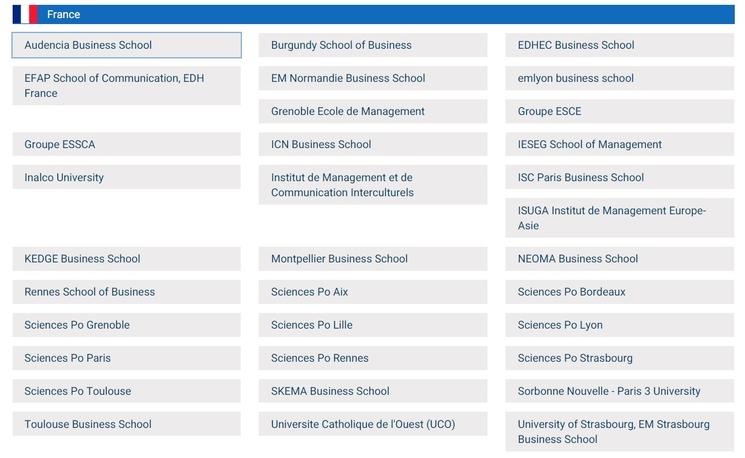Choose Grenoble Ecole de Management
Image resolution: width=745 pixels, height=458 pixels.
pyautogui.click(x=372, y=111)
